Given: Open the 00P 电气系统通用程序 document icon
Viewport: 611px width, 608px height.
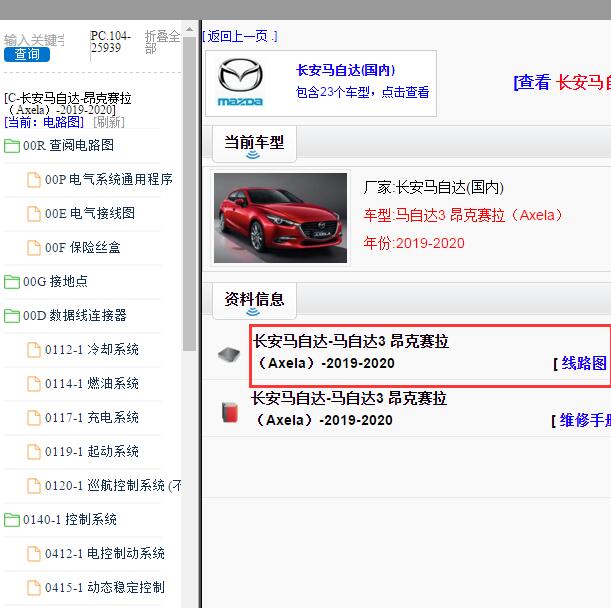Looking at the screenshot, I should point(34,180).
